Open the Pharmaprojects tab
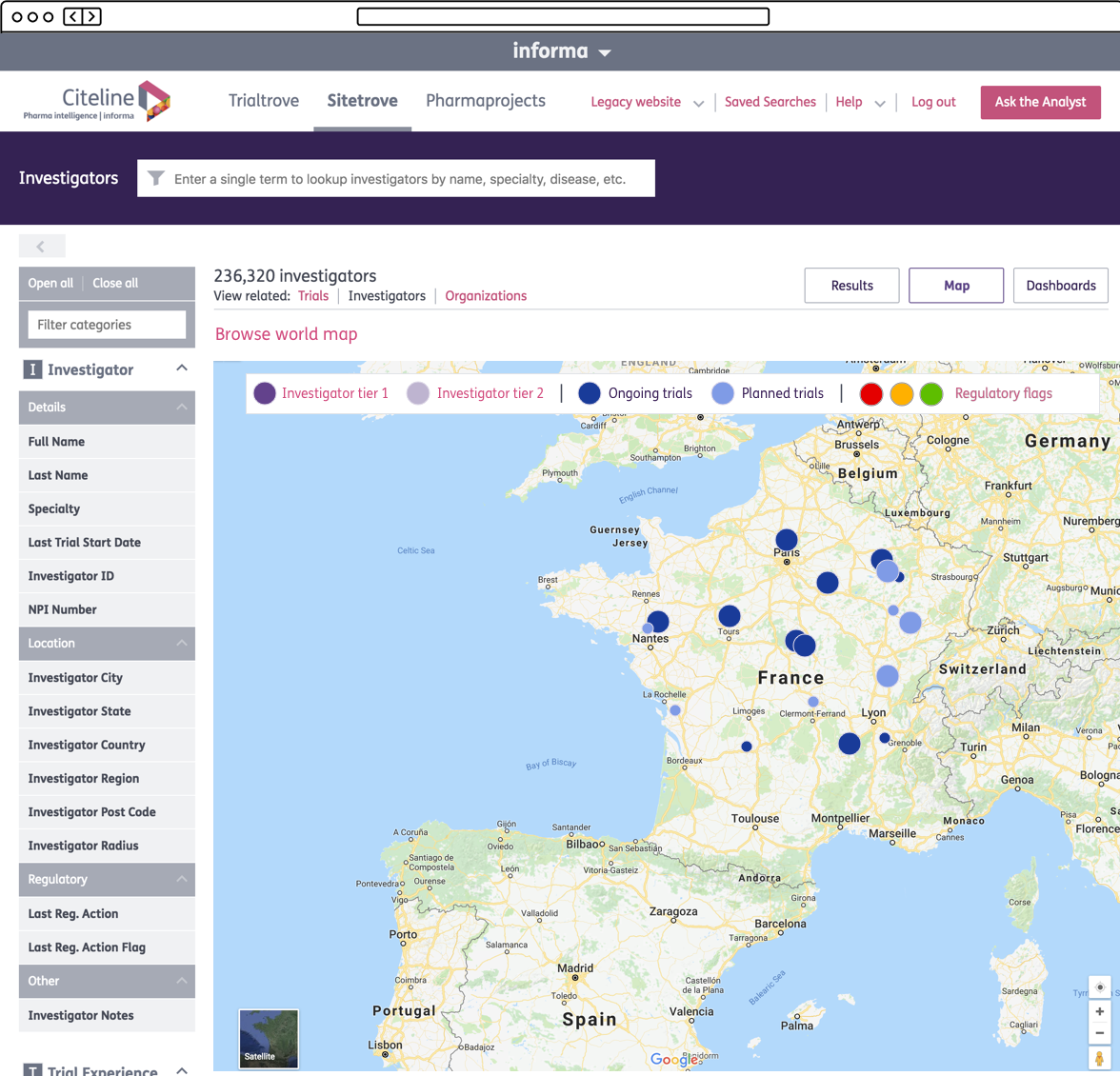 485,101
